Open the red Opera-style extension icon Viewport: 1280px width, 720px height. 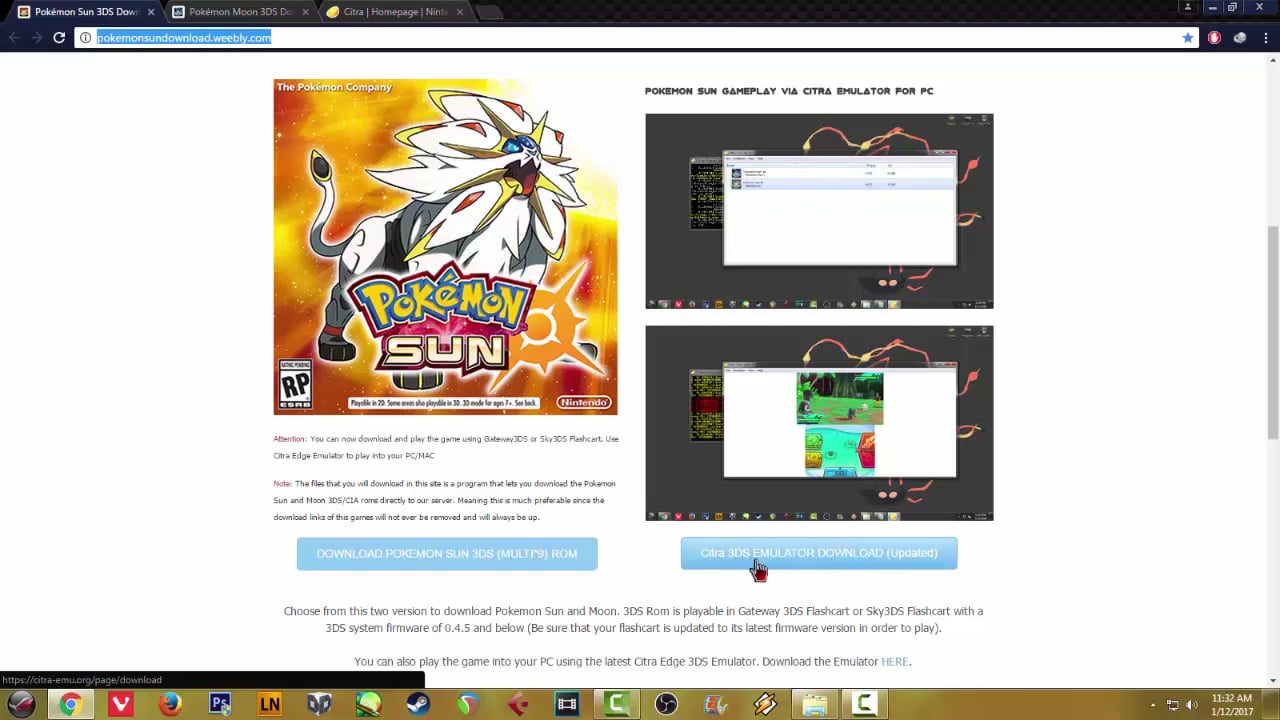1214,37
